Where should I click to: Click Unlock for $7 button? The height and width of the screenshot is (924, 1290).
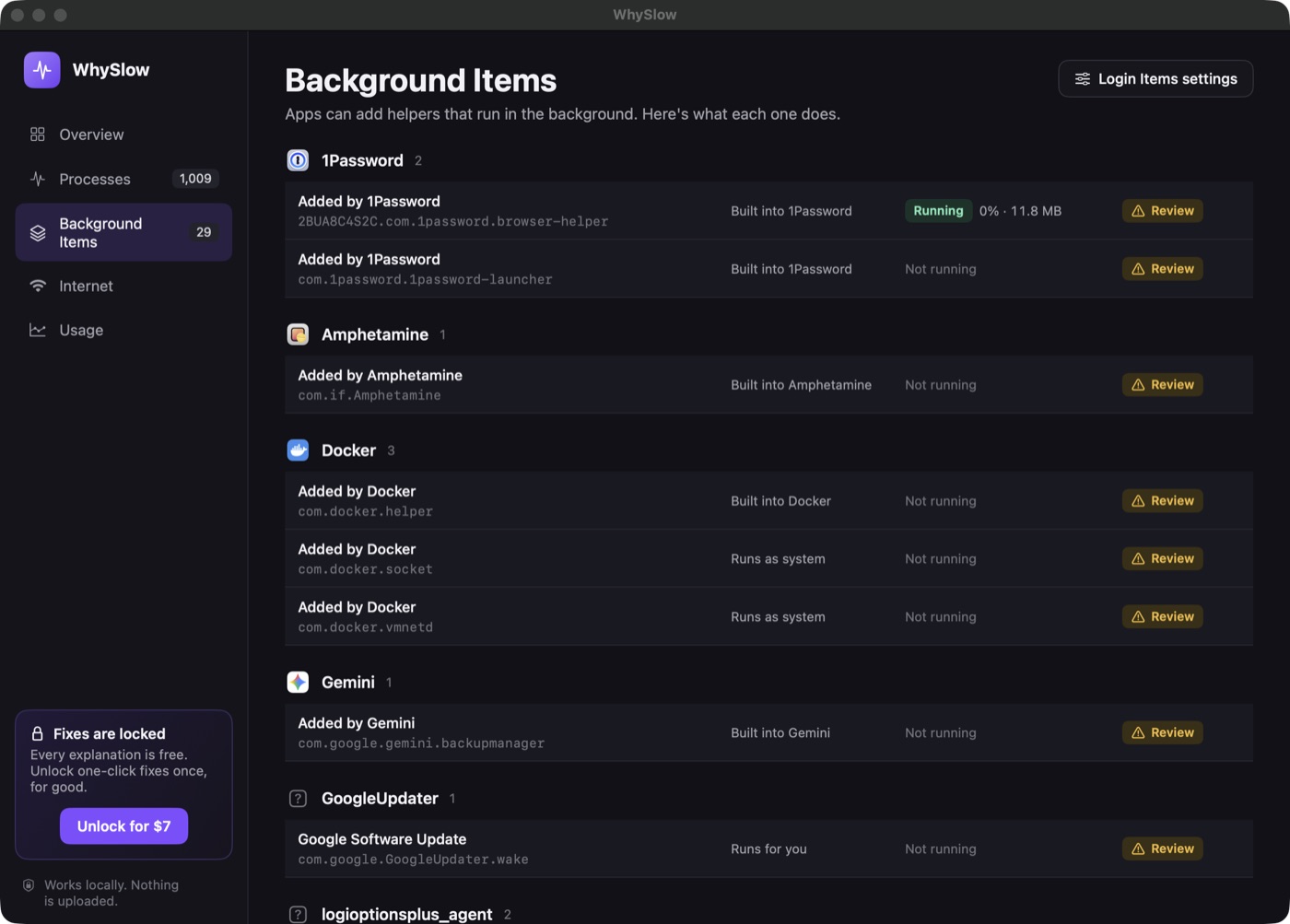(123, 826)
